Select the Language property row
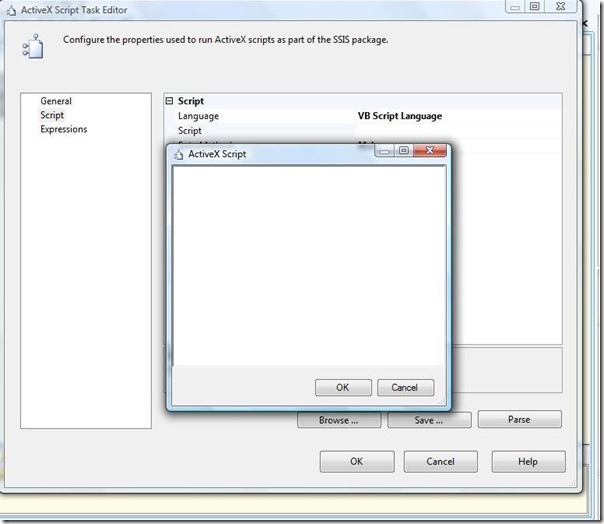This screenshot has height=524, width=604. [363, 116]
